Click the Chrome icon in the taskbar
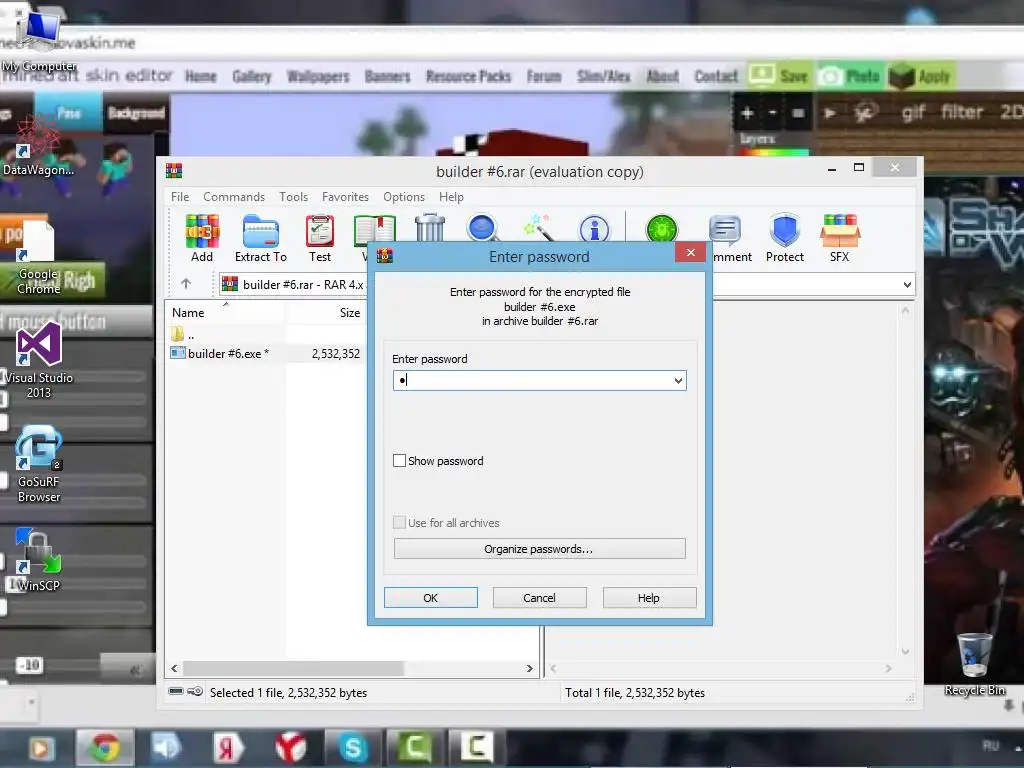Image resolution: width=1024 pixels, height=768 pixels. [x=105, y=748]
